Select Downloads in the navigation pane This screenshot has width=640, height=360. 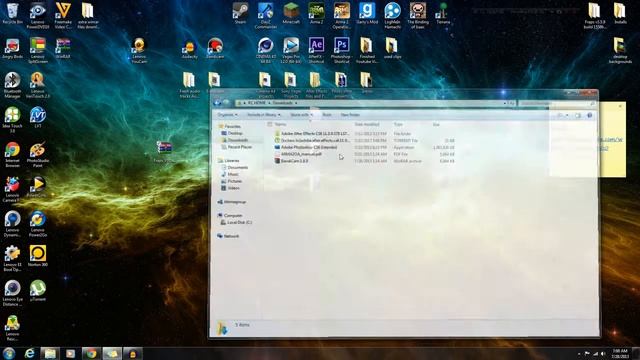click(238, 140)
